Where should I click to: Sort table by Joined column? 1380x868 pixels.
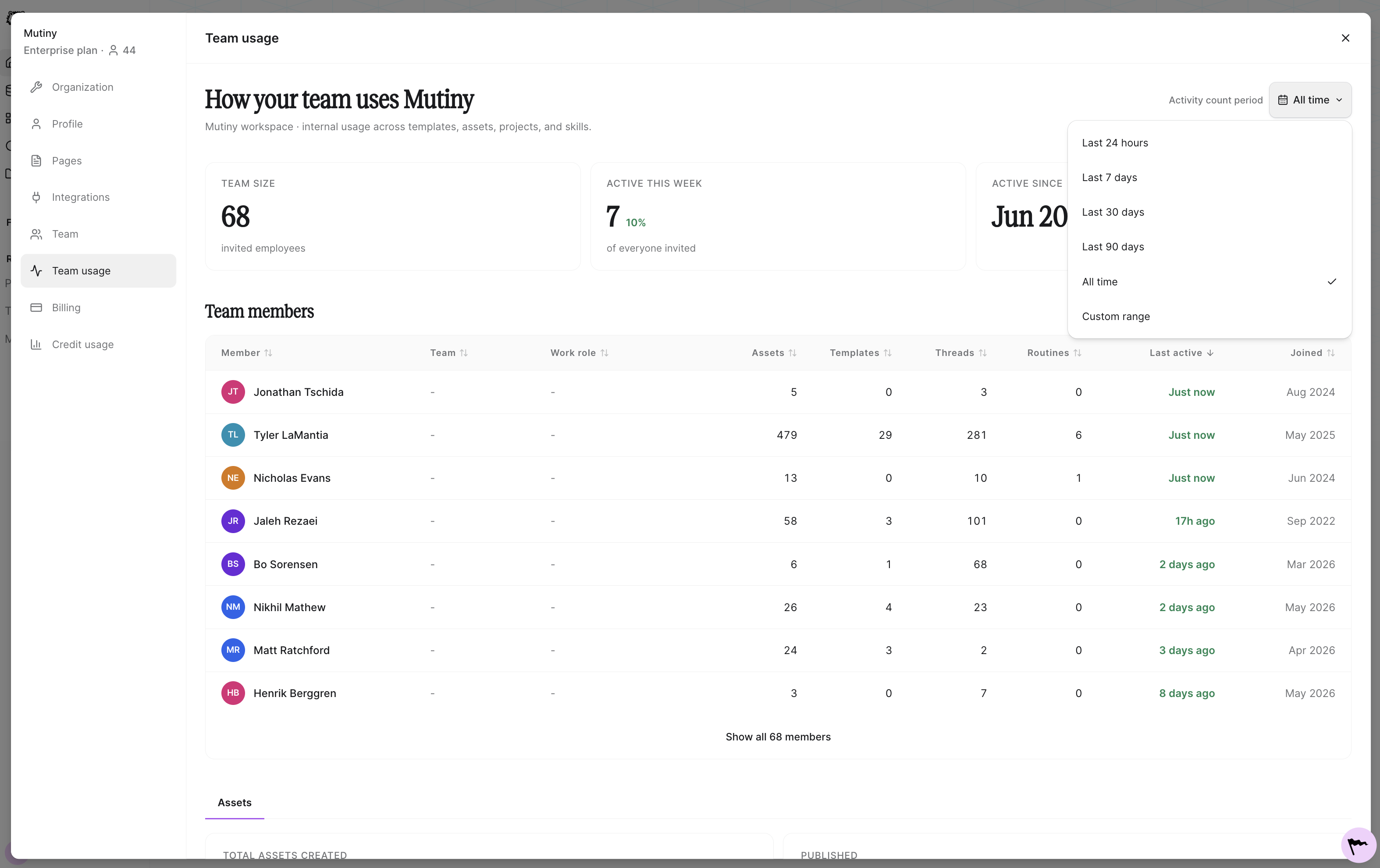coord(1313,353)
